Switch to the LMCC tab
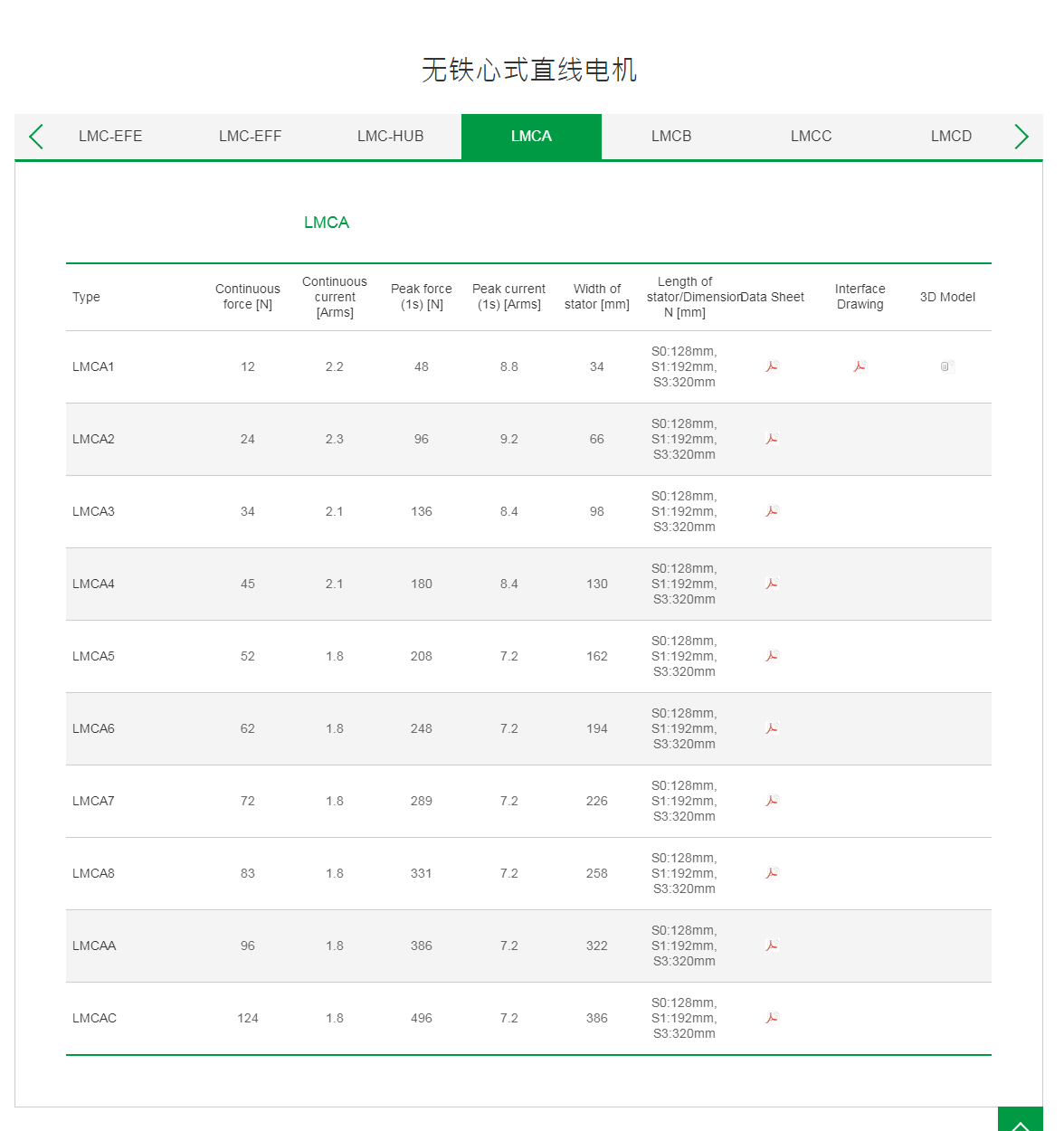Image resolution: width=1064 pixels, height=1131 pixels. pos(811,137)
